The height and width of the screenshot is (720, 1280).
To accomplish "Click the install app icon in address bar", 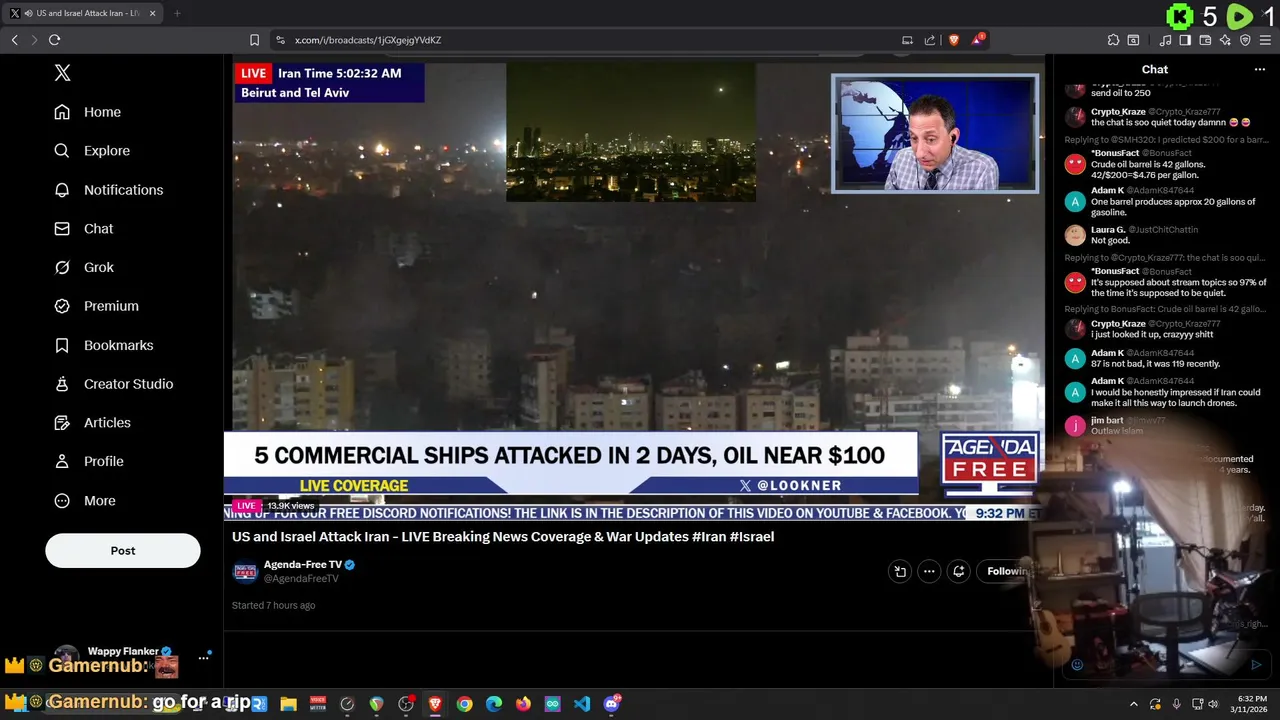I will tap(907, 40).
